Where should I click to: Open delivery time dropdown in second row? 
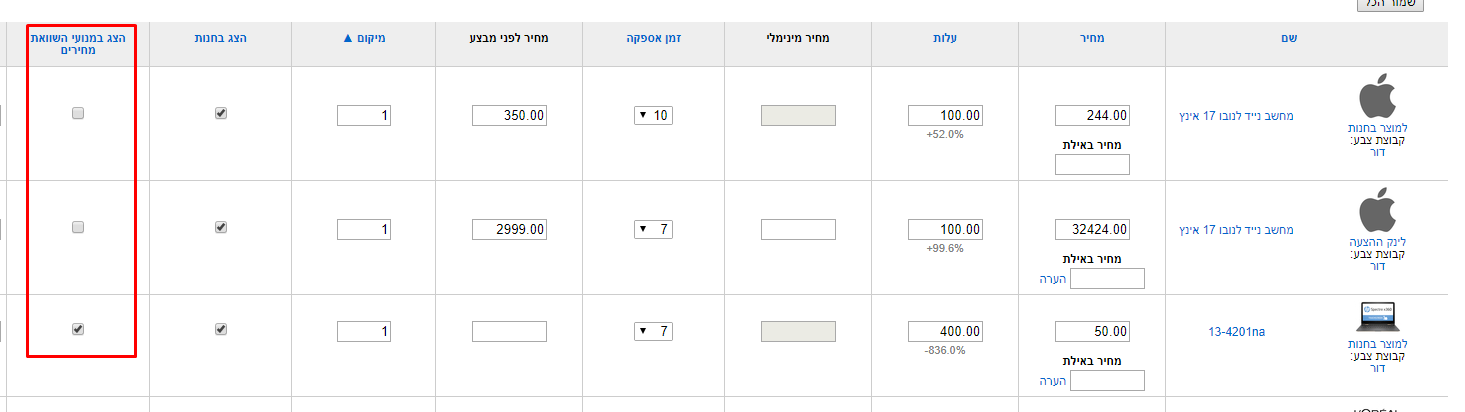(654, 230)
